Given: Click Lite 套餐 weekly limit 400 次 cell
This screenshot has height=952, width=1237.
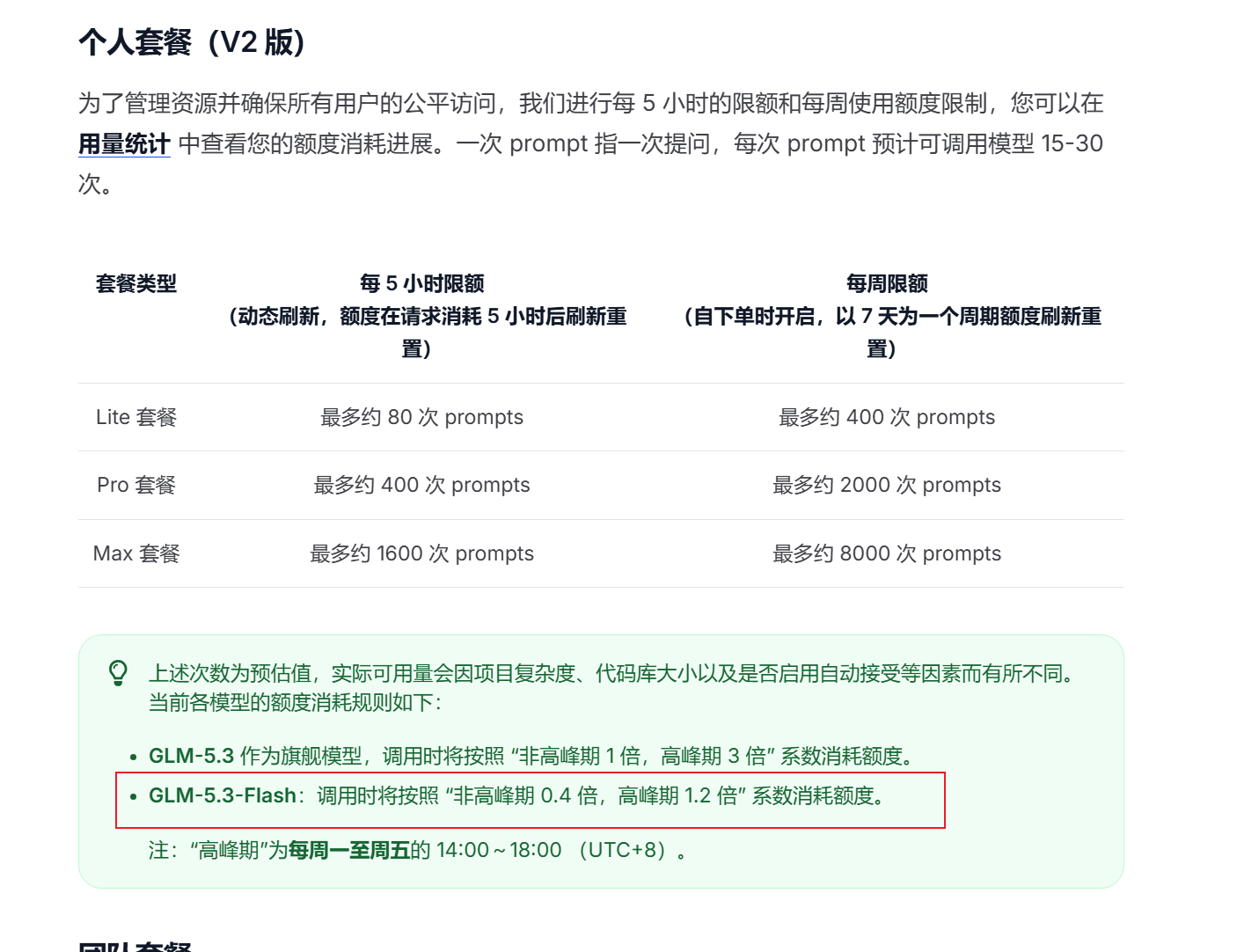Looking at the screenshot, I should 887,417.
